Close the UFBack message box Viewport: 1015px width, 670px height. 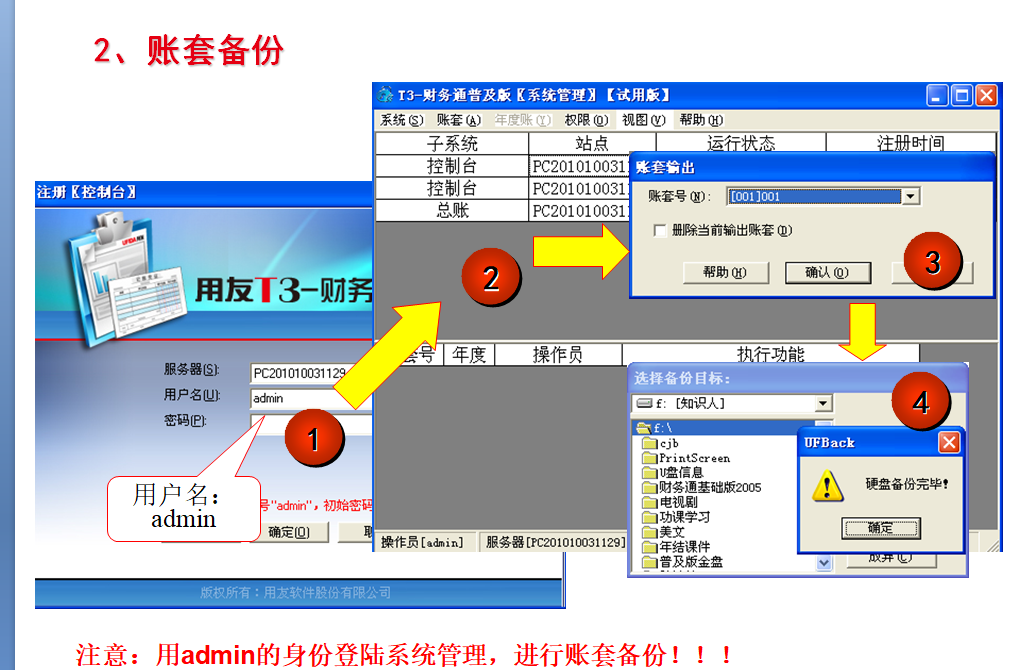click(949, 443)
